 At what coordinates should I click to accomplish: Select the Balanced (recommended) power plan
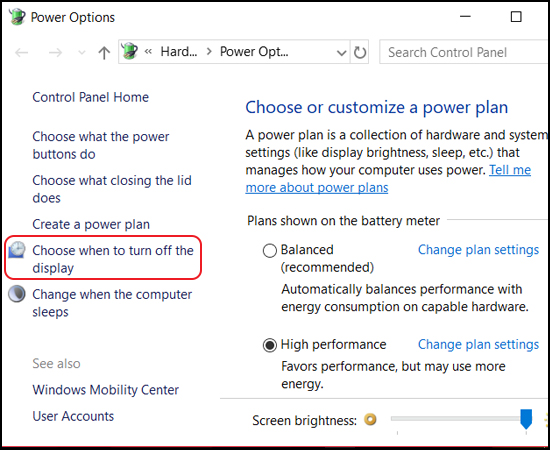[269, 250]
